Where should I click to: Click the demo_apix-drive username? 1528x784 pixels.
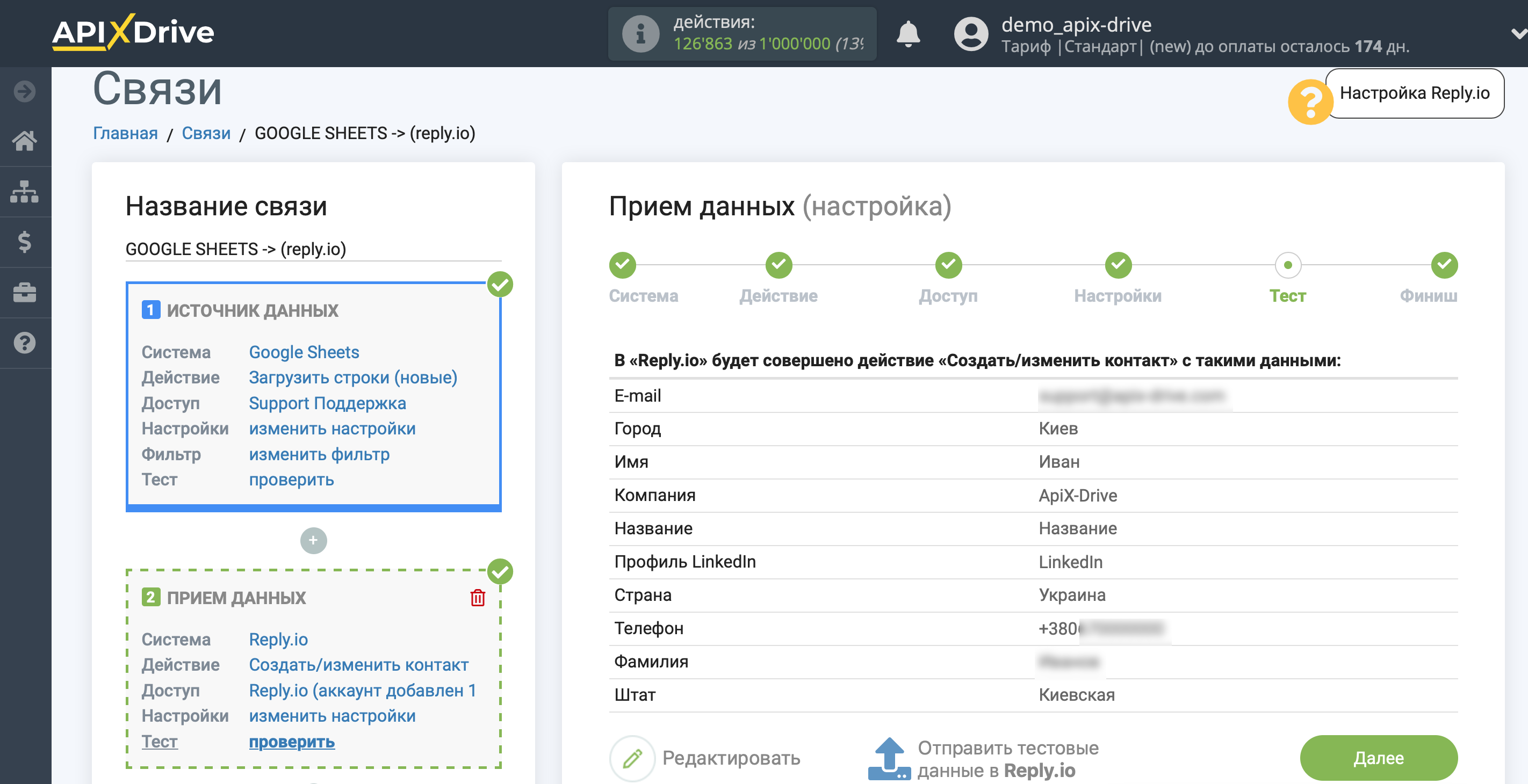1076,24
